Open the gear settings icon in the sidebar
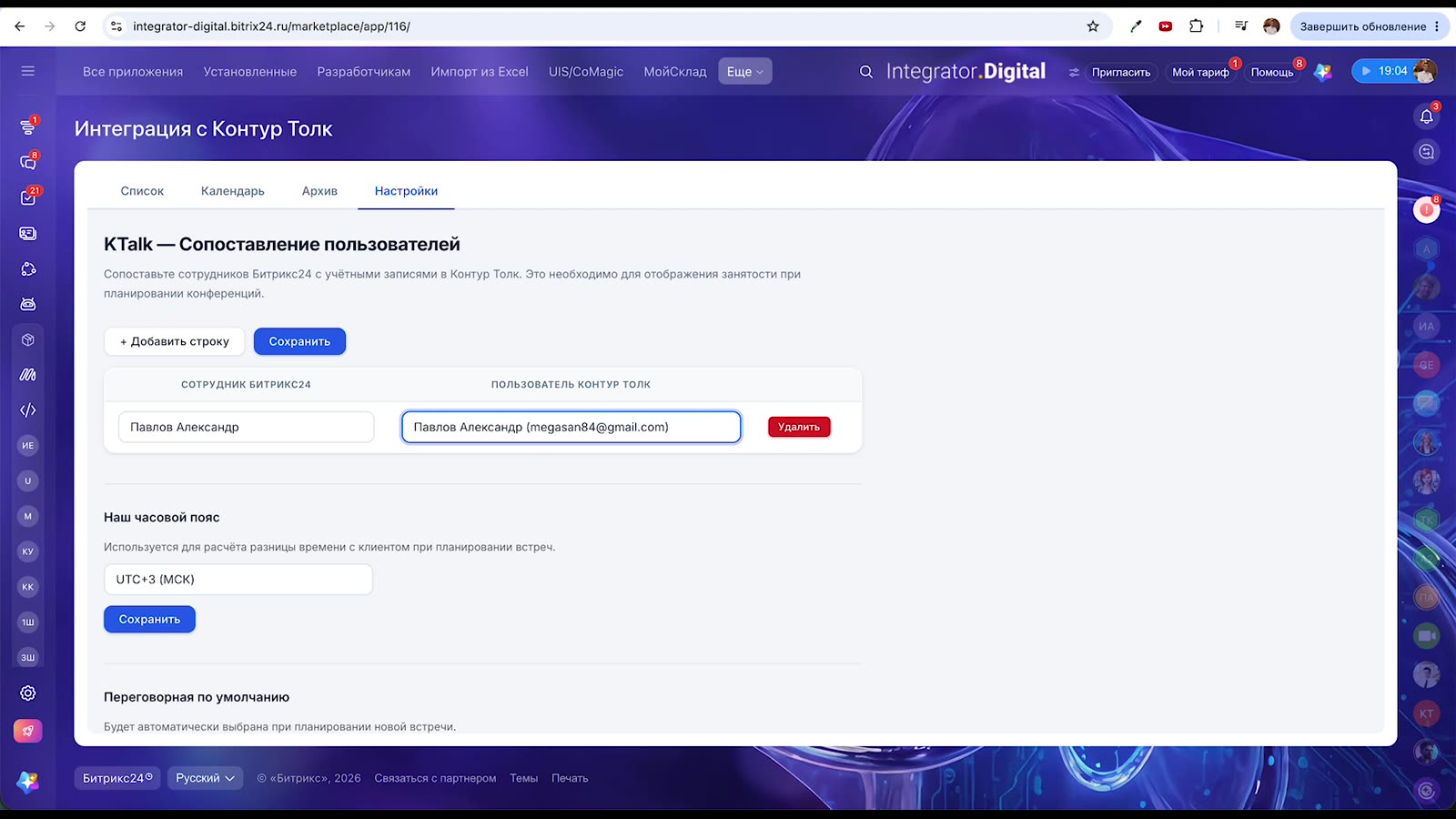 tap(28, 693)
